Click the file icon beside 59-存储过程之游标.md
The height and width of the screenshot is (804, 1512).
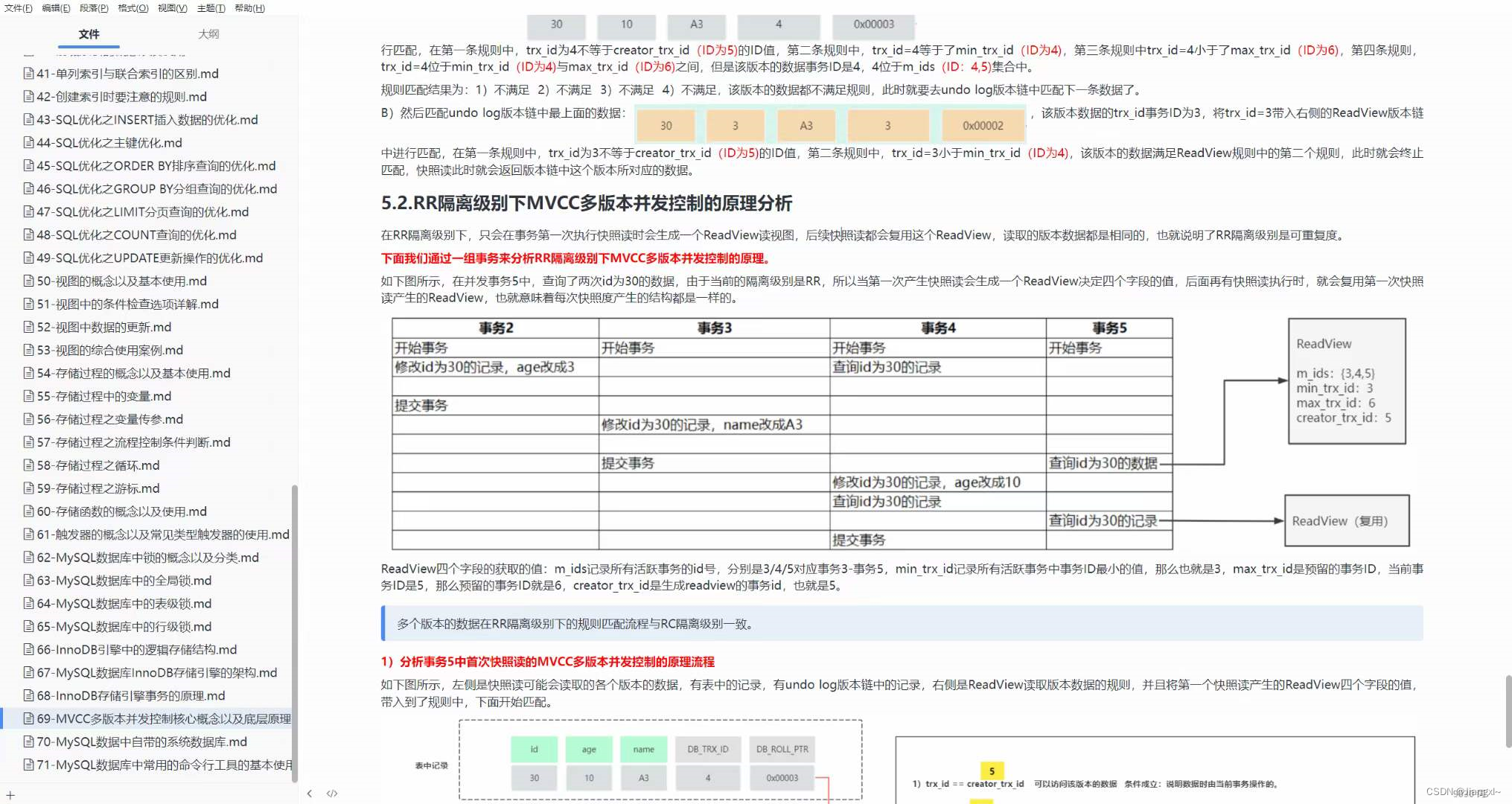click(28, 489)
